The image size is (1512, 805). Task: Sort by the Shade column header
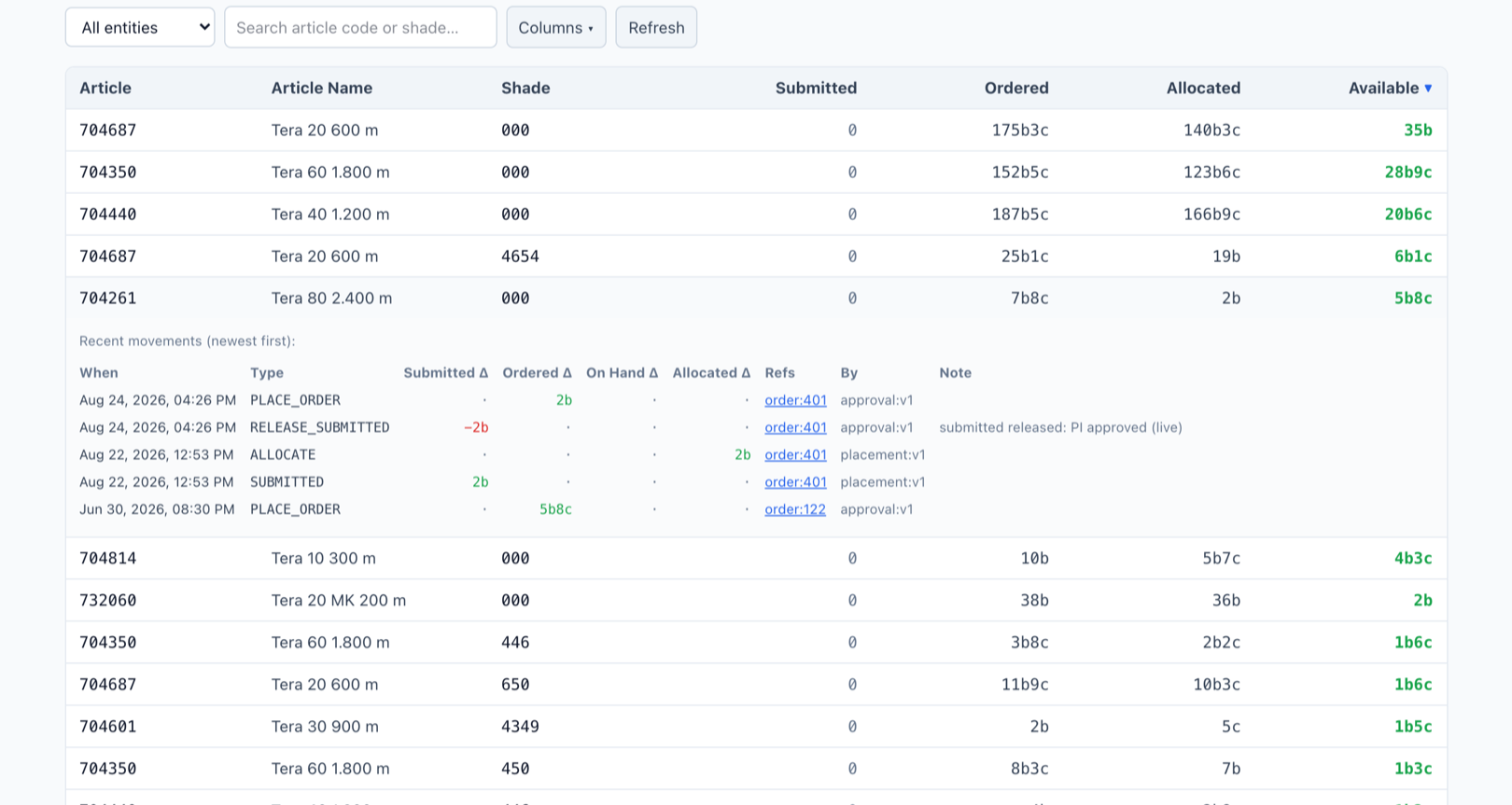[525, 88]
